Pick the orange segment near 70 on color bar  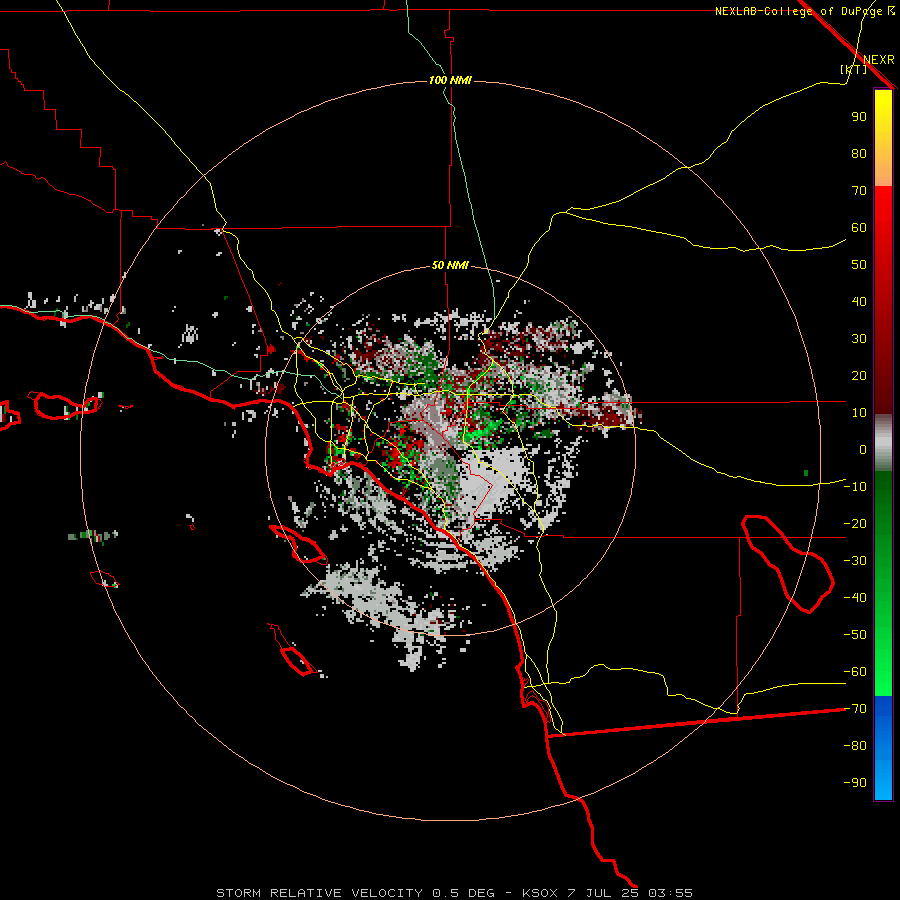pos(883,175)
